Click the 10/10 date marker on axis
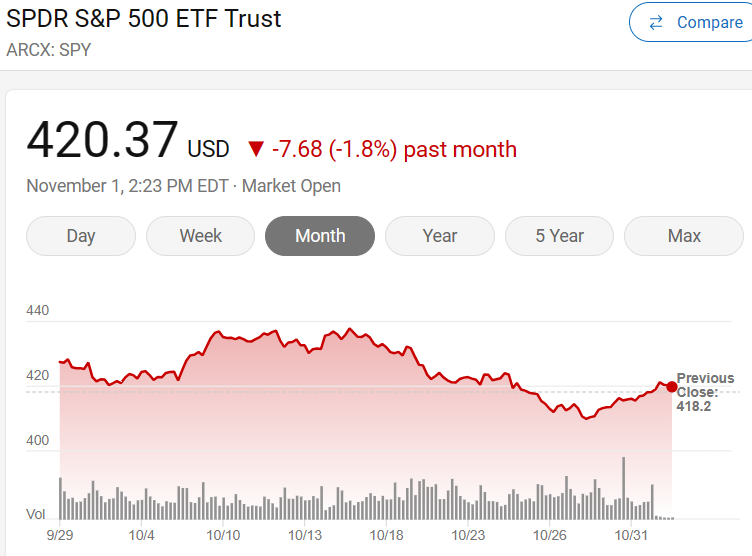The image size is (752, 556). click(x=223, y=535)
